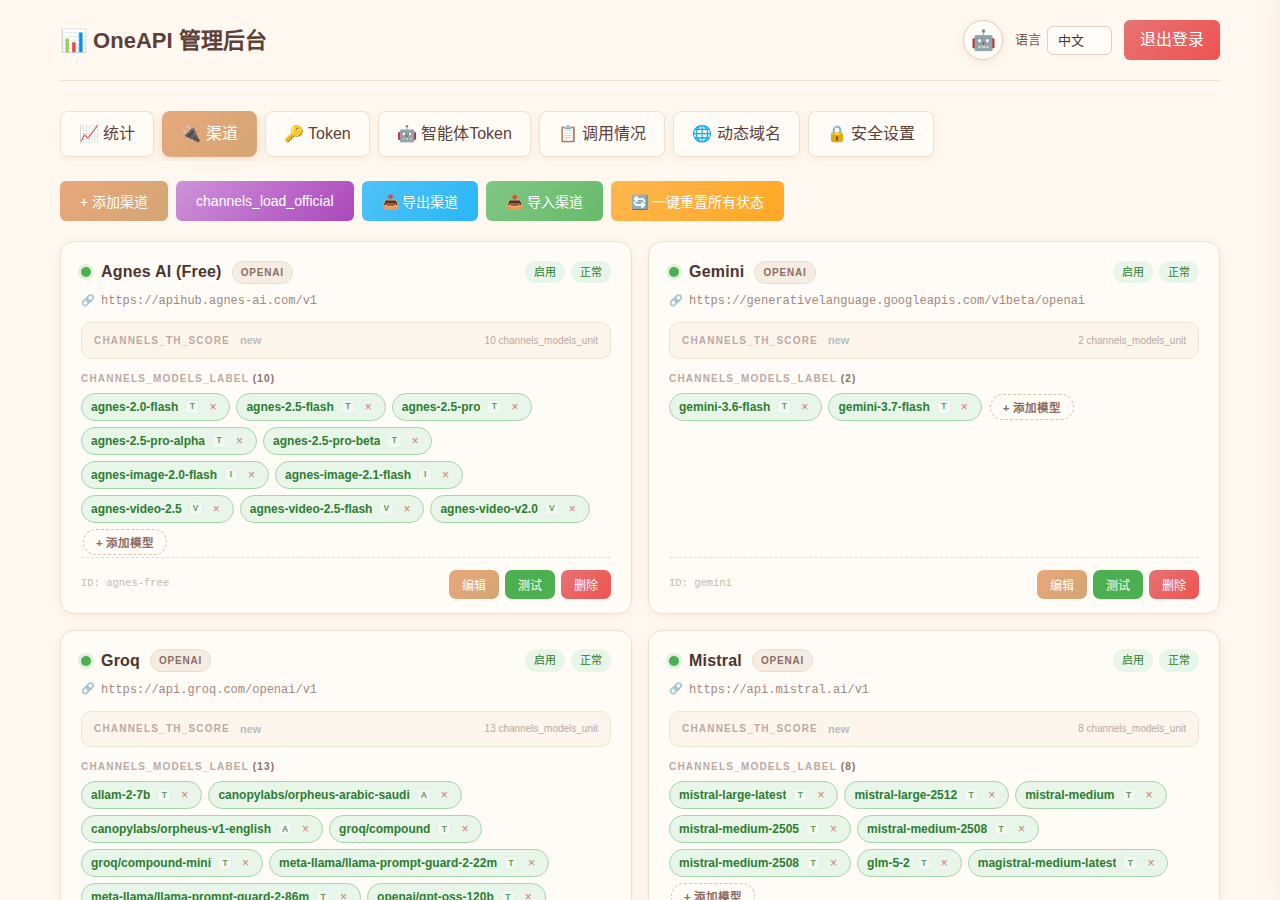Viewport: 1280px width, 900px height.
Task: Click the robot avatar icon in header
Action: (983, 40)
